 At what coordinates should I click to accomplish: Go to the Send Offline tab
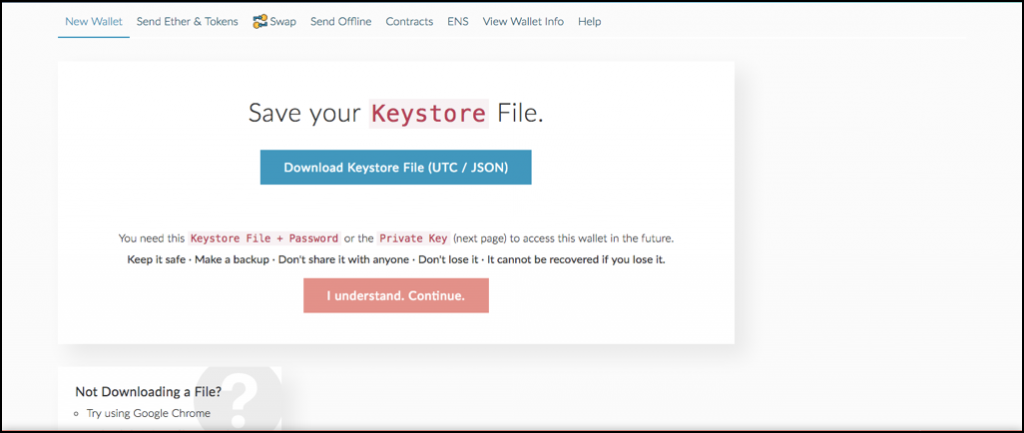coord(341,21)
